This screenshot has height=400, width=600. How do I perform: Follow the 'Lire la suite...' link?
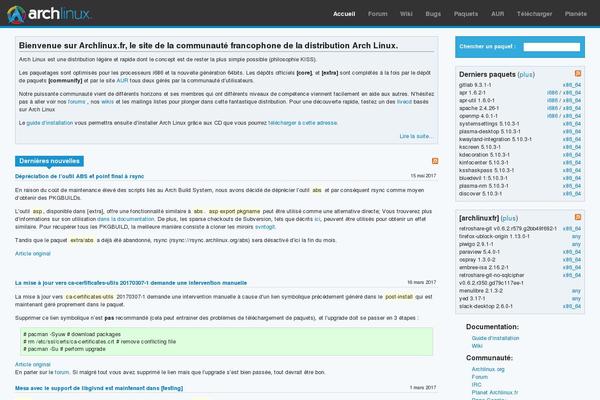[416, 136]
